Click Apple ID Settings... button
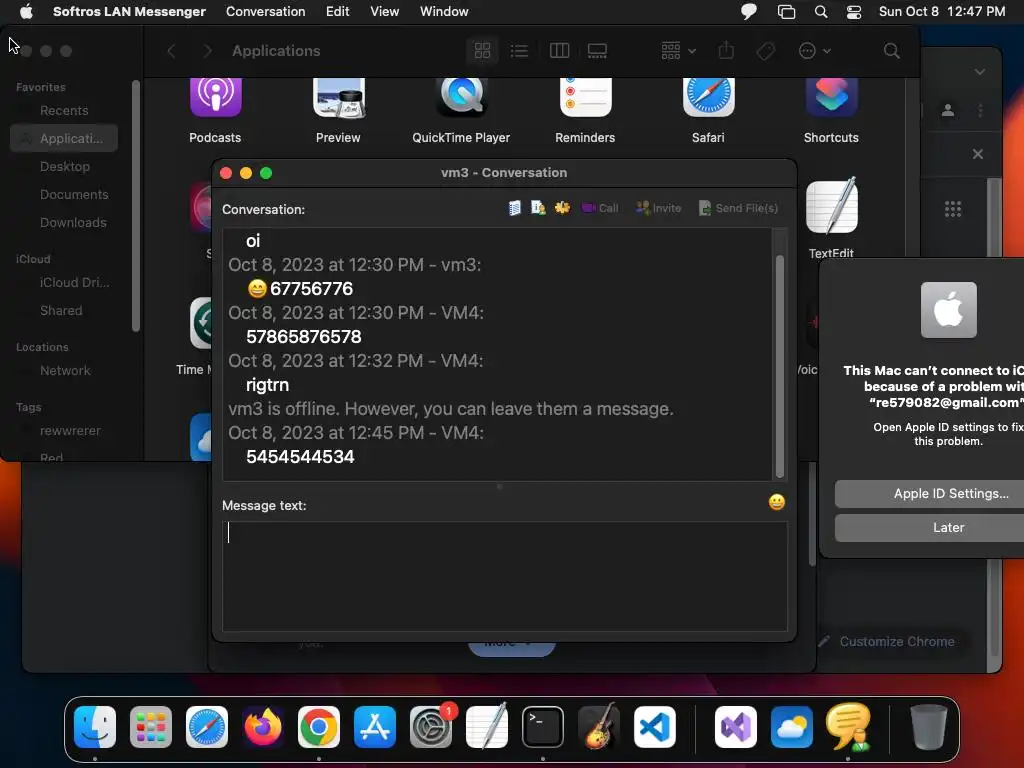Viewport: 1024px width, 768px height. click(x=951, y=494)
